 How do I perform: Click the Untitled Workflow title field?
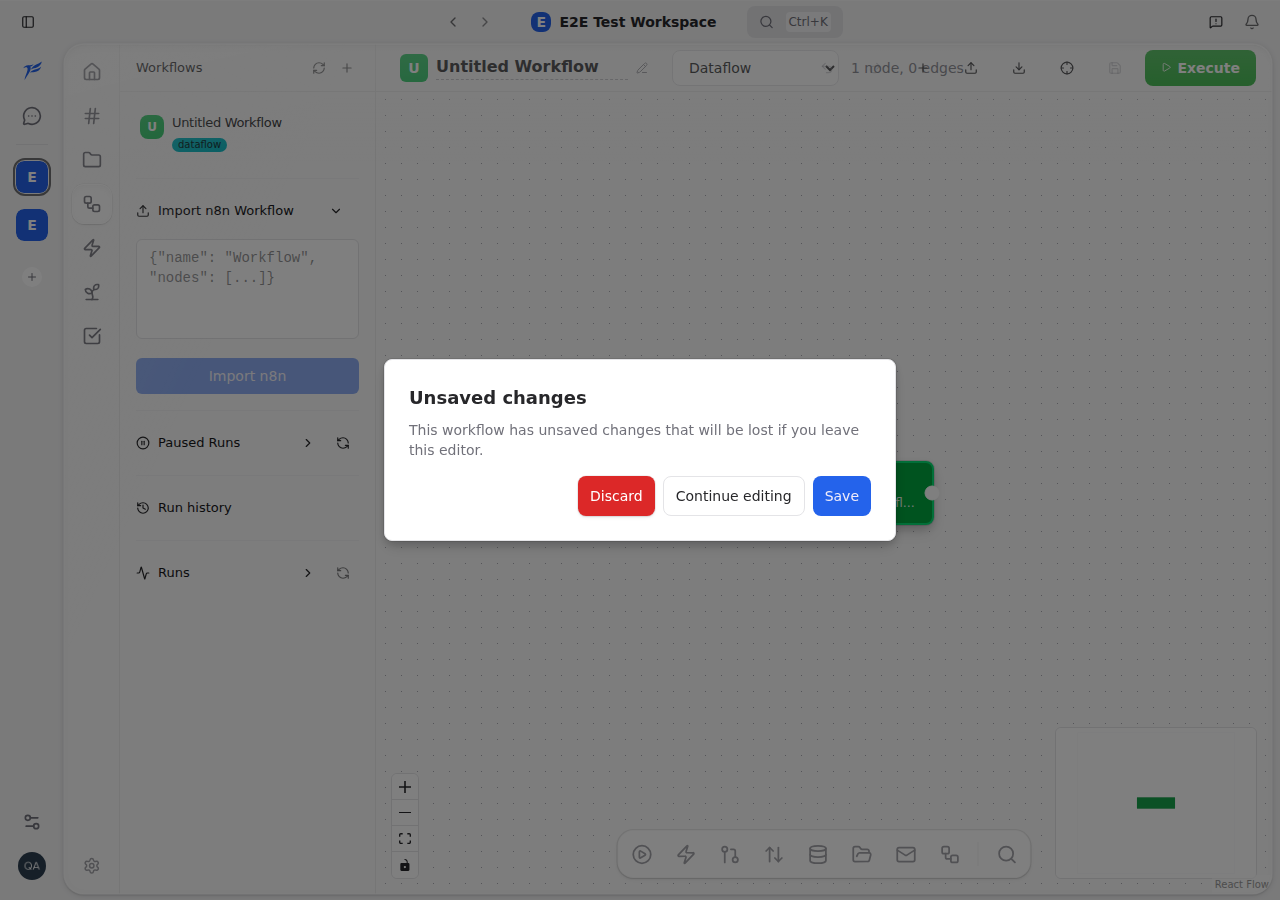pyautogui.click(x=531, y=67)
